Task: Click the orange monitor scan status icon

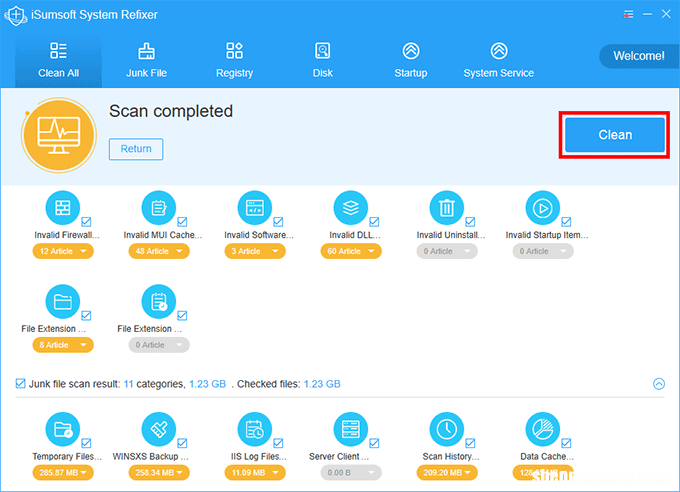Action: (59, 135)
